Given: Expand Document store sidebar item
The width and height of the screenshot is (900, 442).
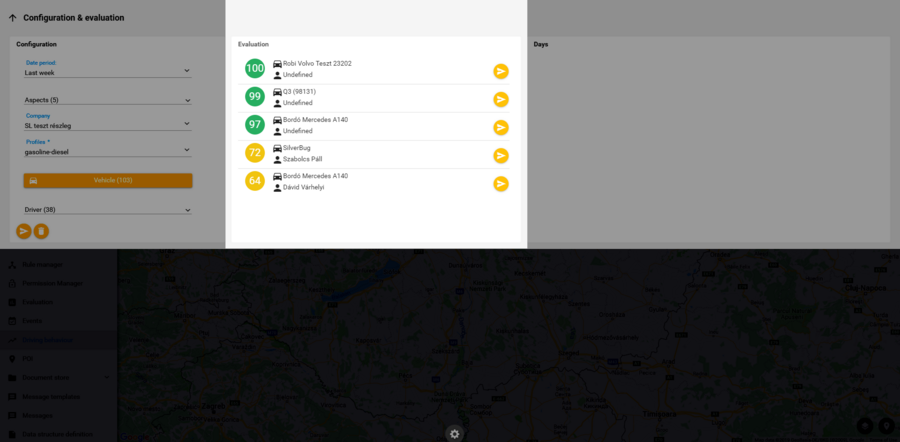Looking at the screenshot, I should pos(59,377).
